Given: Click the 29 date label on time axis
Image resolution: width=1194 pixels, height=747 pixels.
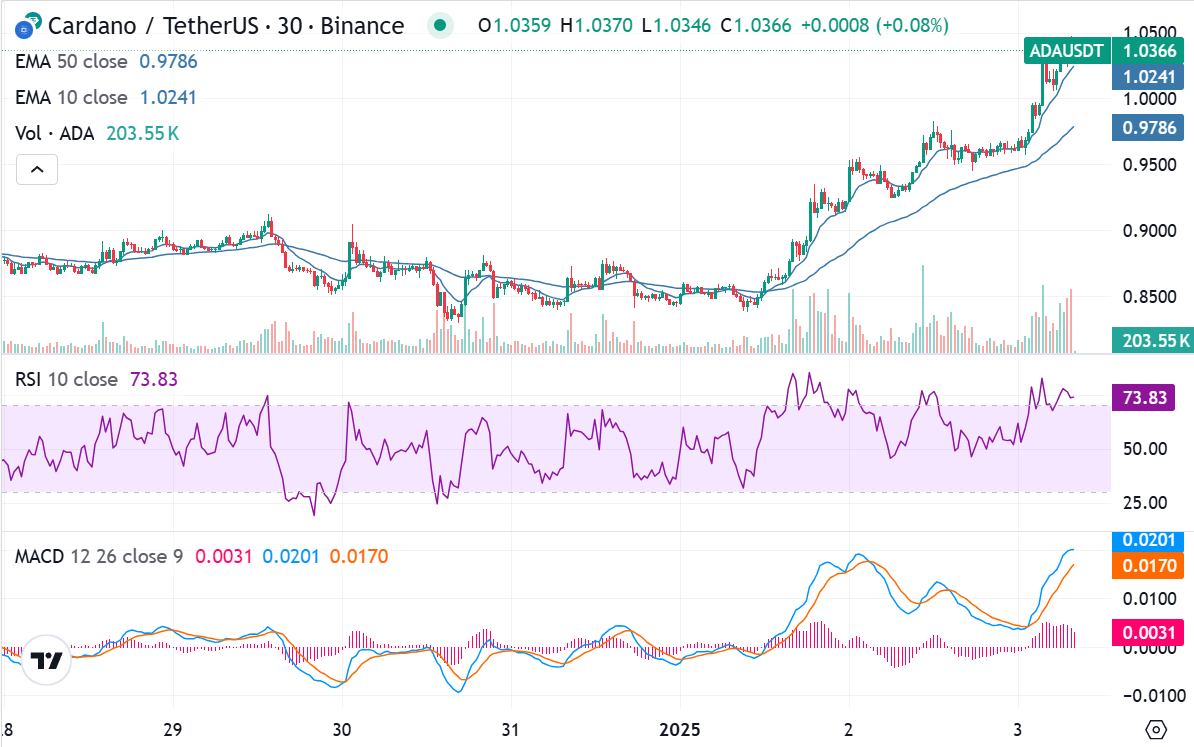Looking at the screenshot, I should coord(173,729).
